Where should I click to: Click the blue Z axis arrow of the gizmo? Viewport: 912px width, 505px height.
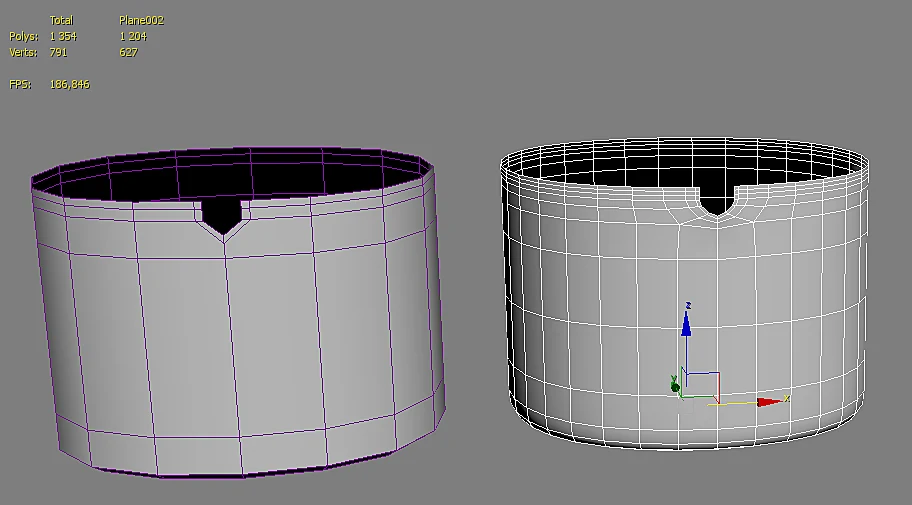coord(686,323)
